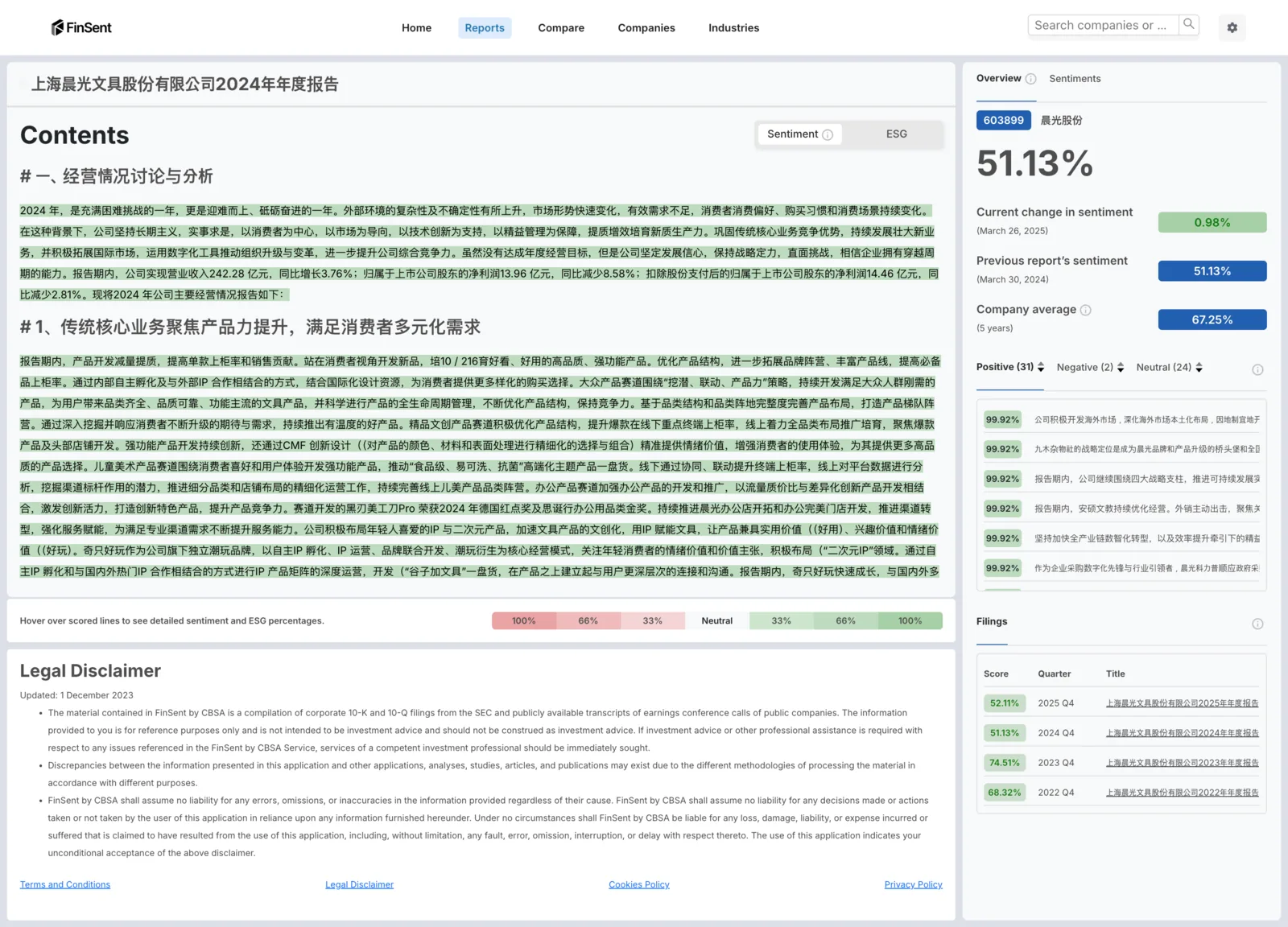1288x927 pixels.
Task: Click the red 100% legend swatch
Action: tap(524, 620)
